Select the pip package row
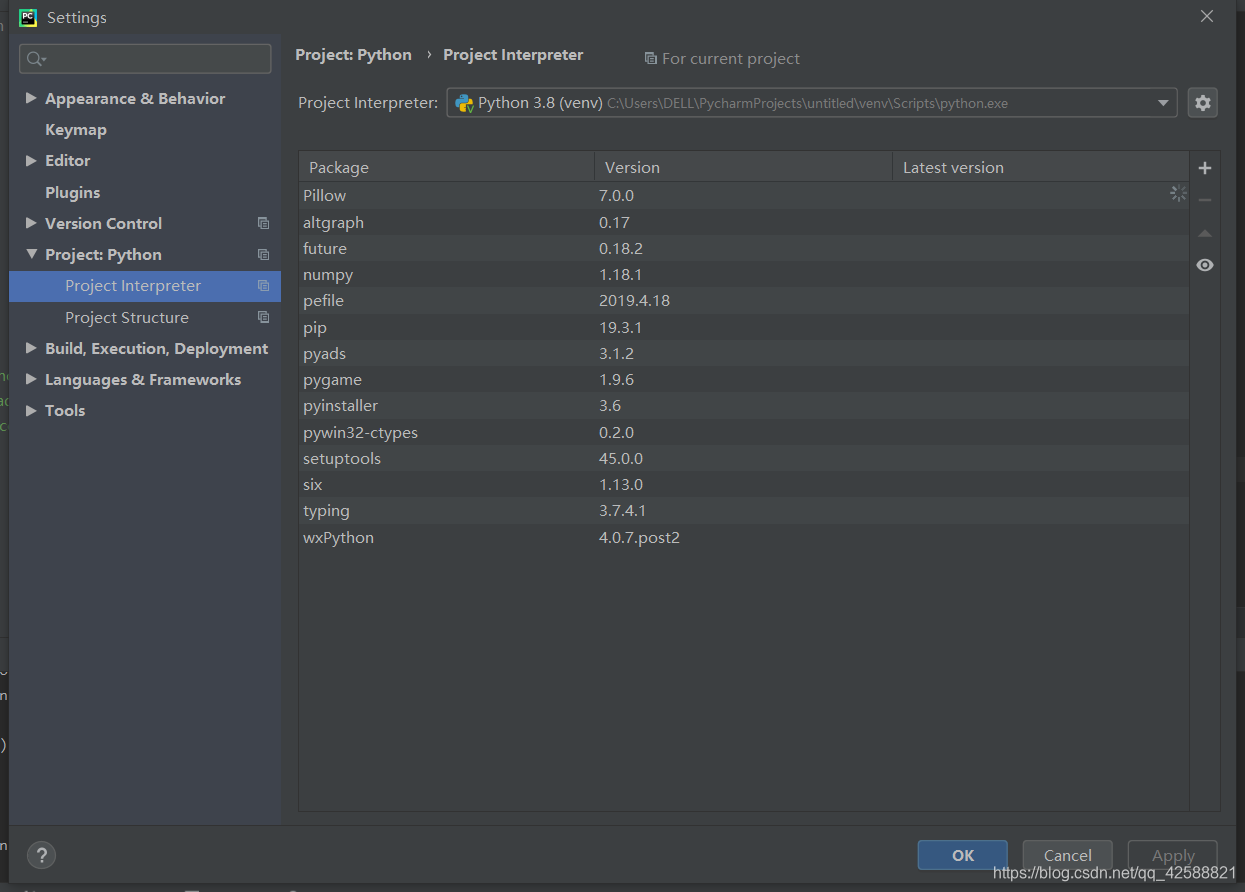This screenshot has height=892, width=1245. pos(744,327)
